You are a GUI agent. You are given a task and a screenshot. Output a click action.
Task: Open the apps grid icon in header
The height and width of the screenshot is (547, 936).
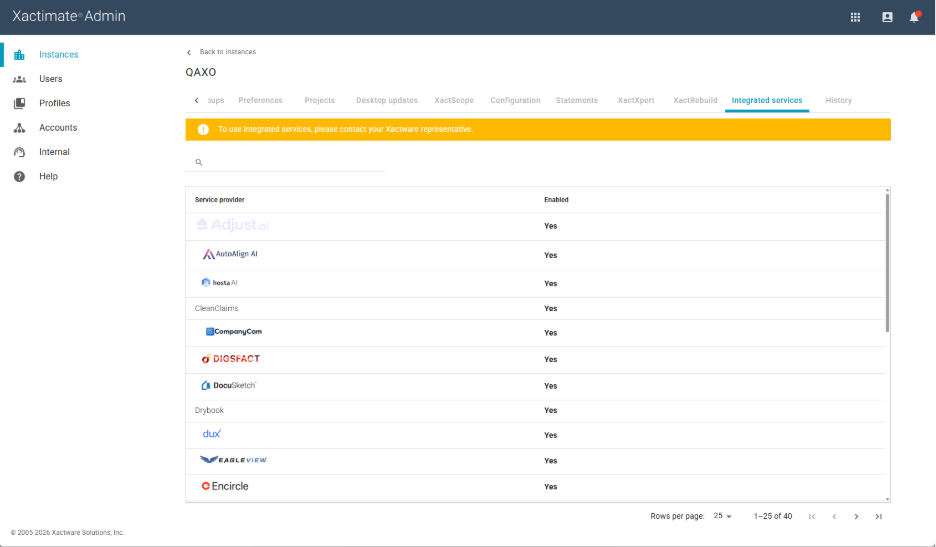pos(855,17)
